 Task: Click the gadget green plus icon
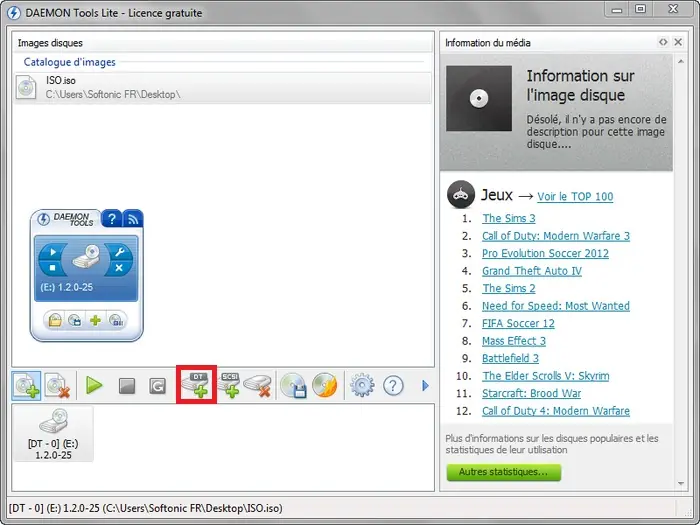pos(95,320)
